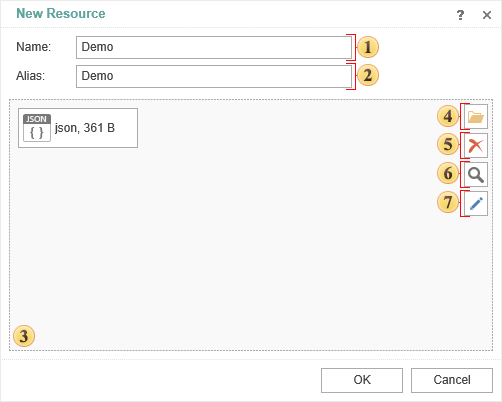The height and width of the screenshot is (402, 502).
Task: View the resource using the magnifier icon
Action: pyautogui.click(x=476, y=175)
